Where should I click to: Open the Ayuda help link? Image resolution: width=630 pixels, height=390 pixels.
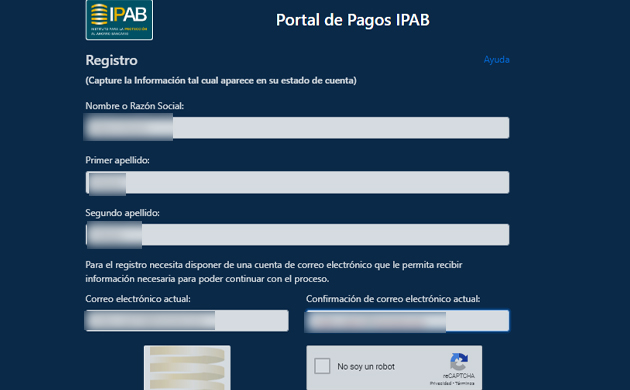click(x=496, y=60)
